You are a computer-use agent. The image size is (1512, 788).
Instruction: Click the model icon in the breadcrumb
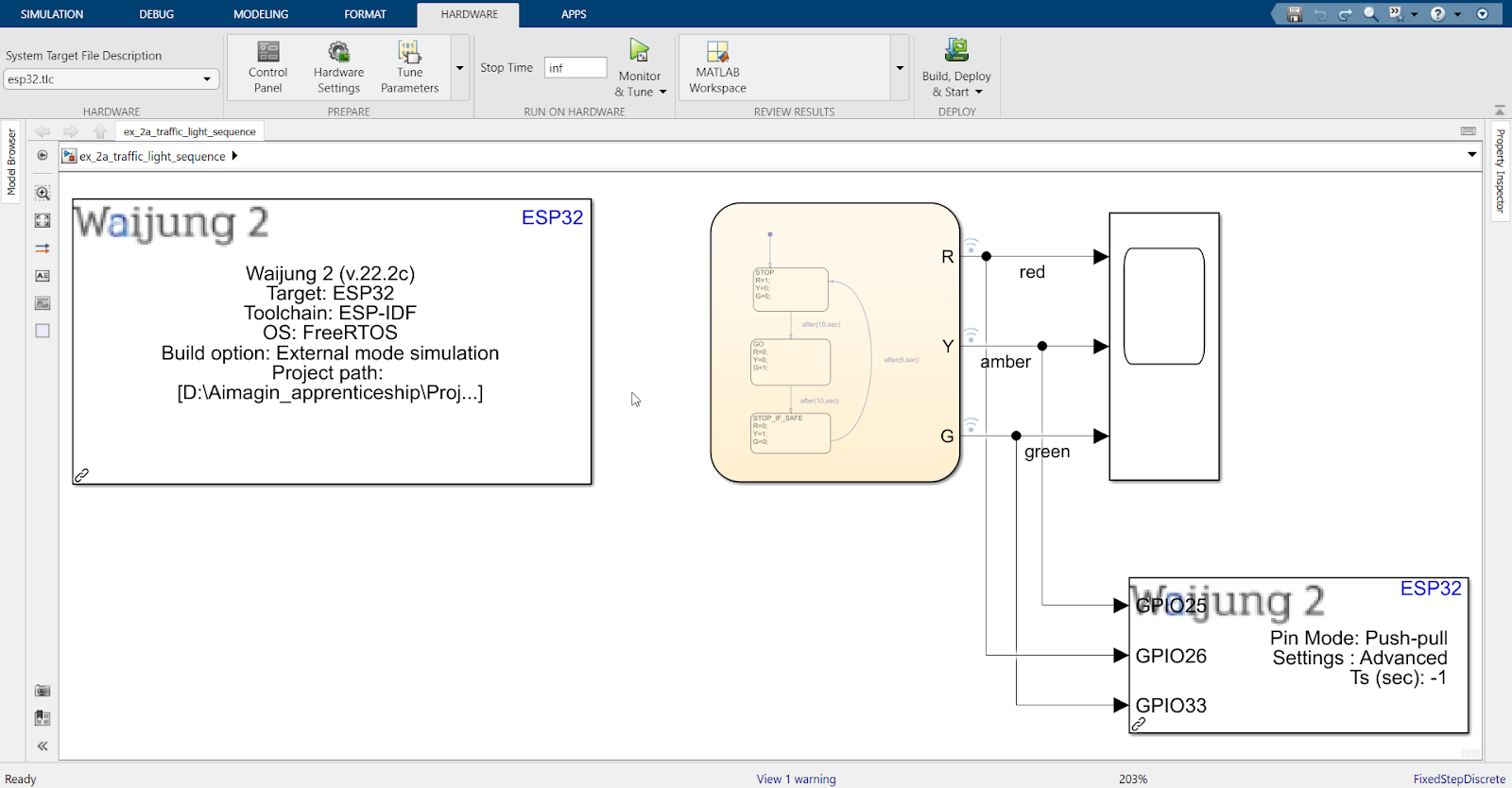coord(69,156)
